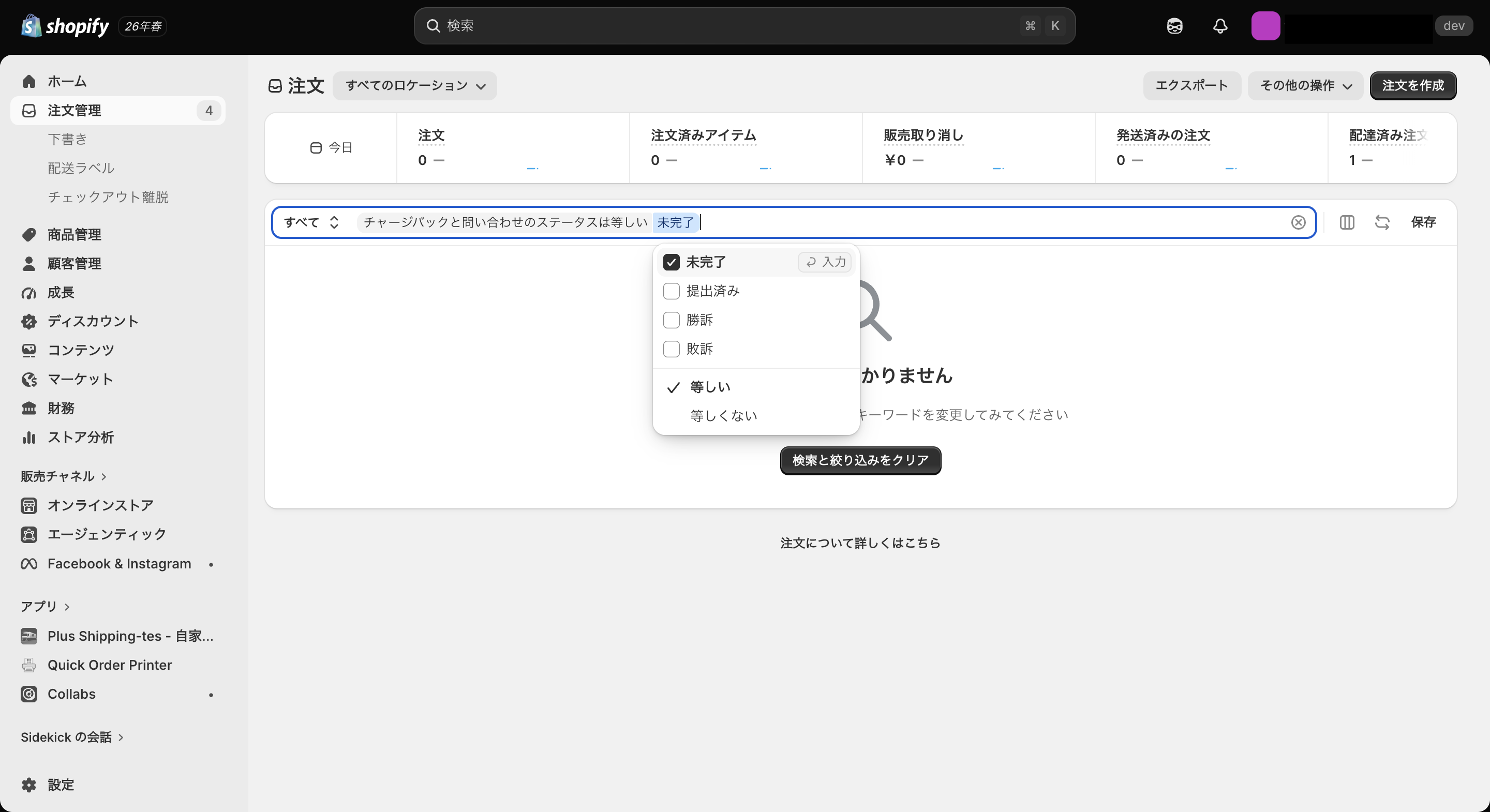
Task: Click the 設定 gear icon
Action: pos(29,784)
